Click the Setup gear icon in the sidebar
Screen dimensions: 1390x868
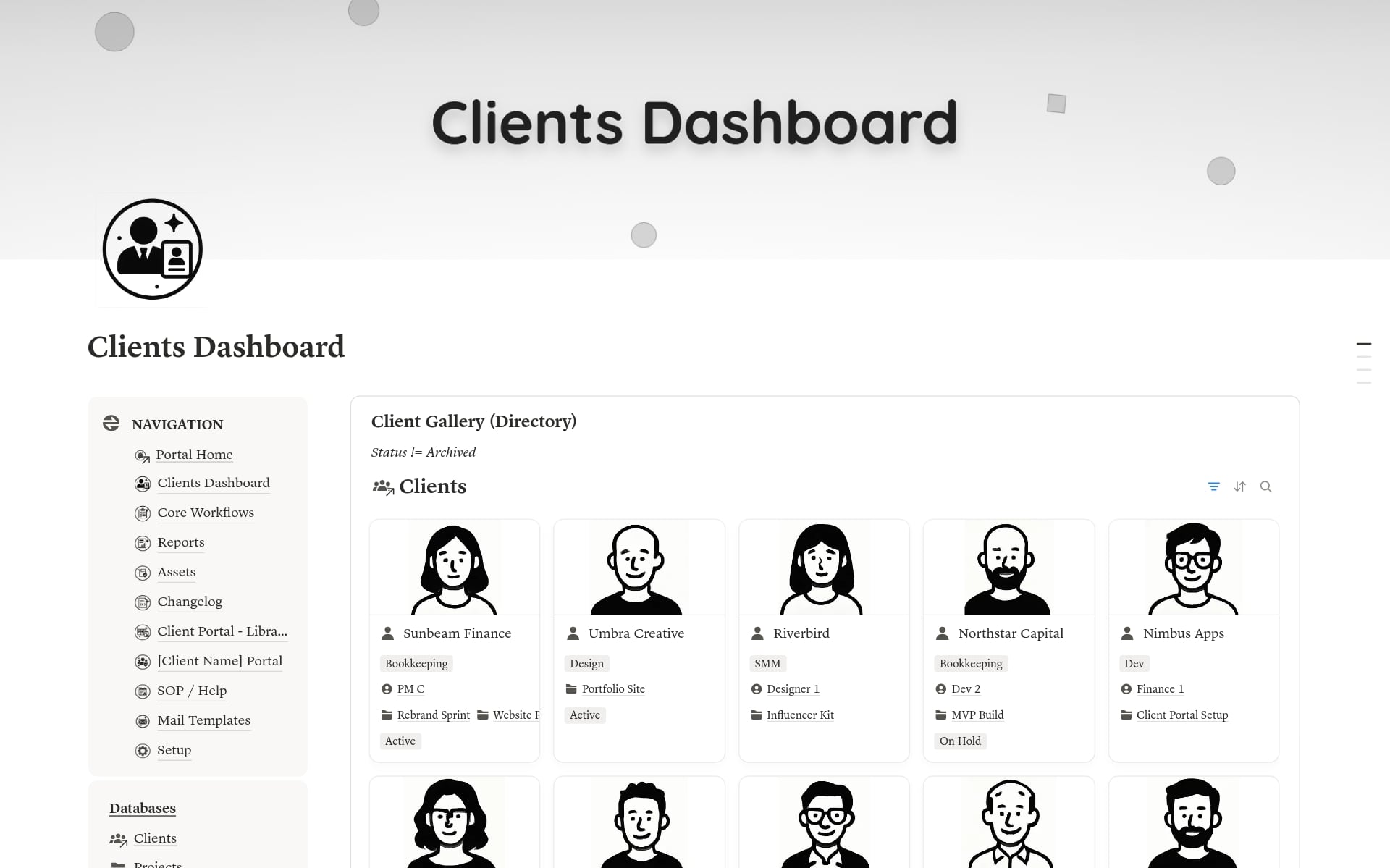142,751
